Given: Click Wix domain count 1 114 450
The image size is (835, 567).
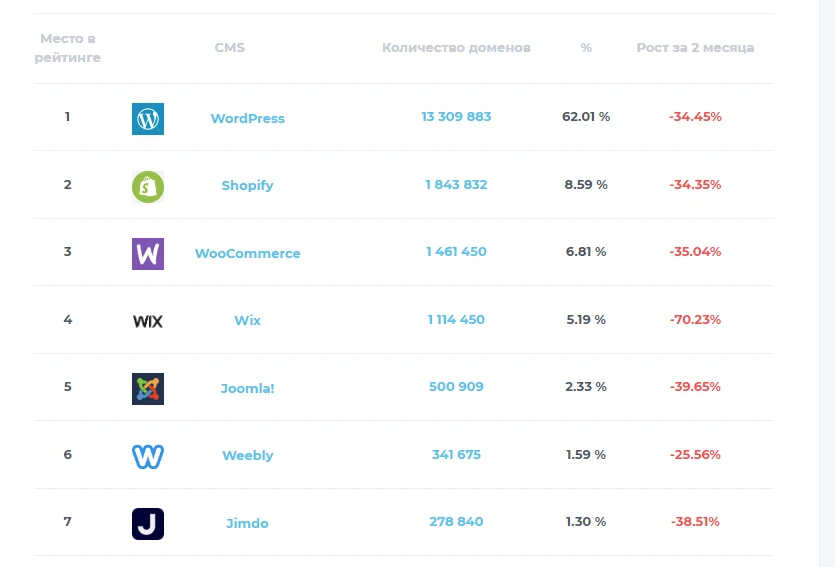Looking at the screenshot, I should click(x=456, y=319).
